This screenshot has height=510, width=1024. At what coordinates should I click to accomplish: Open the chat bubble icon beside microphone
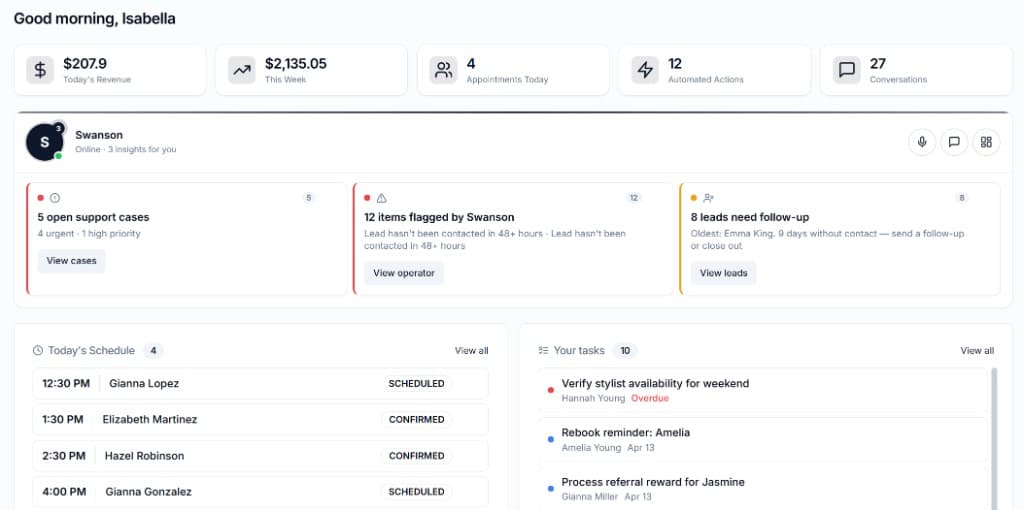pos(954,142)
